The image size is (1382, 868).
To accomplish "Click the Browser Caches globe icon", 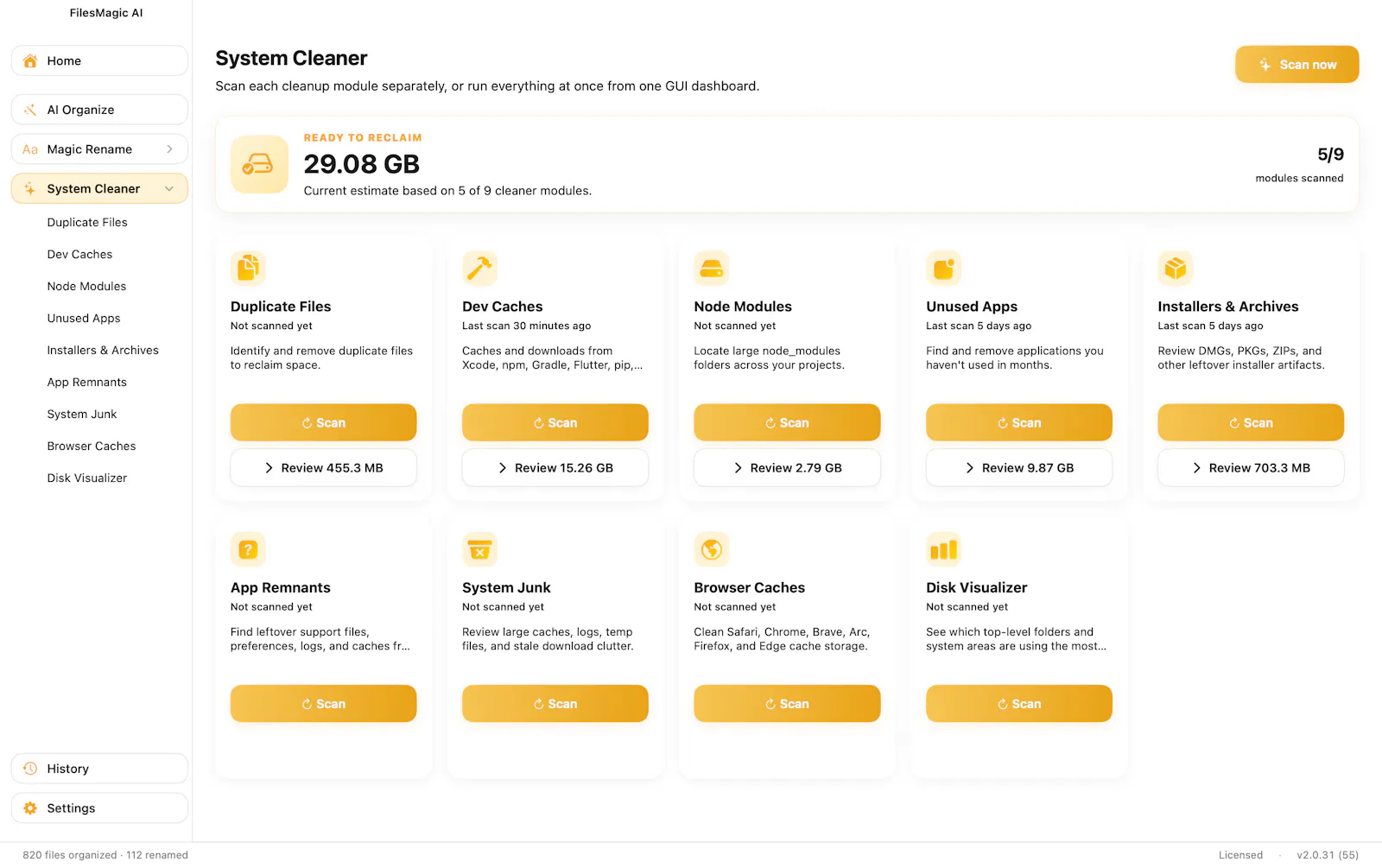I will tap(712, 549).
